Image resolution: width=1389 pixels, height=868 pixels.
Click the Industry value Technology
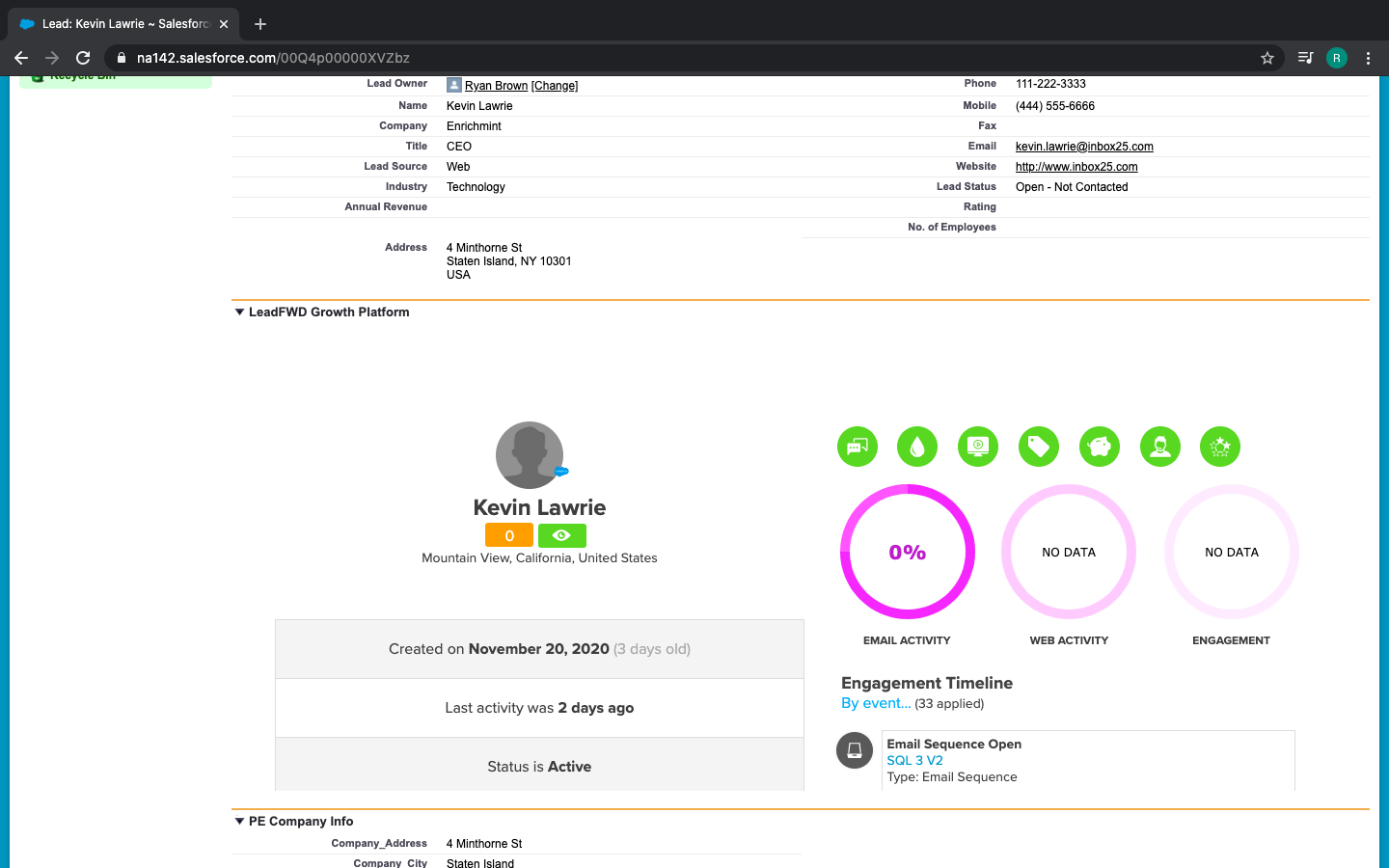point(476,187)
